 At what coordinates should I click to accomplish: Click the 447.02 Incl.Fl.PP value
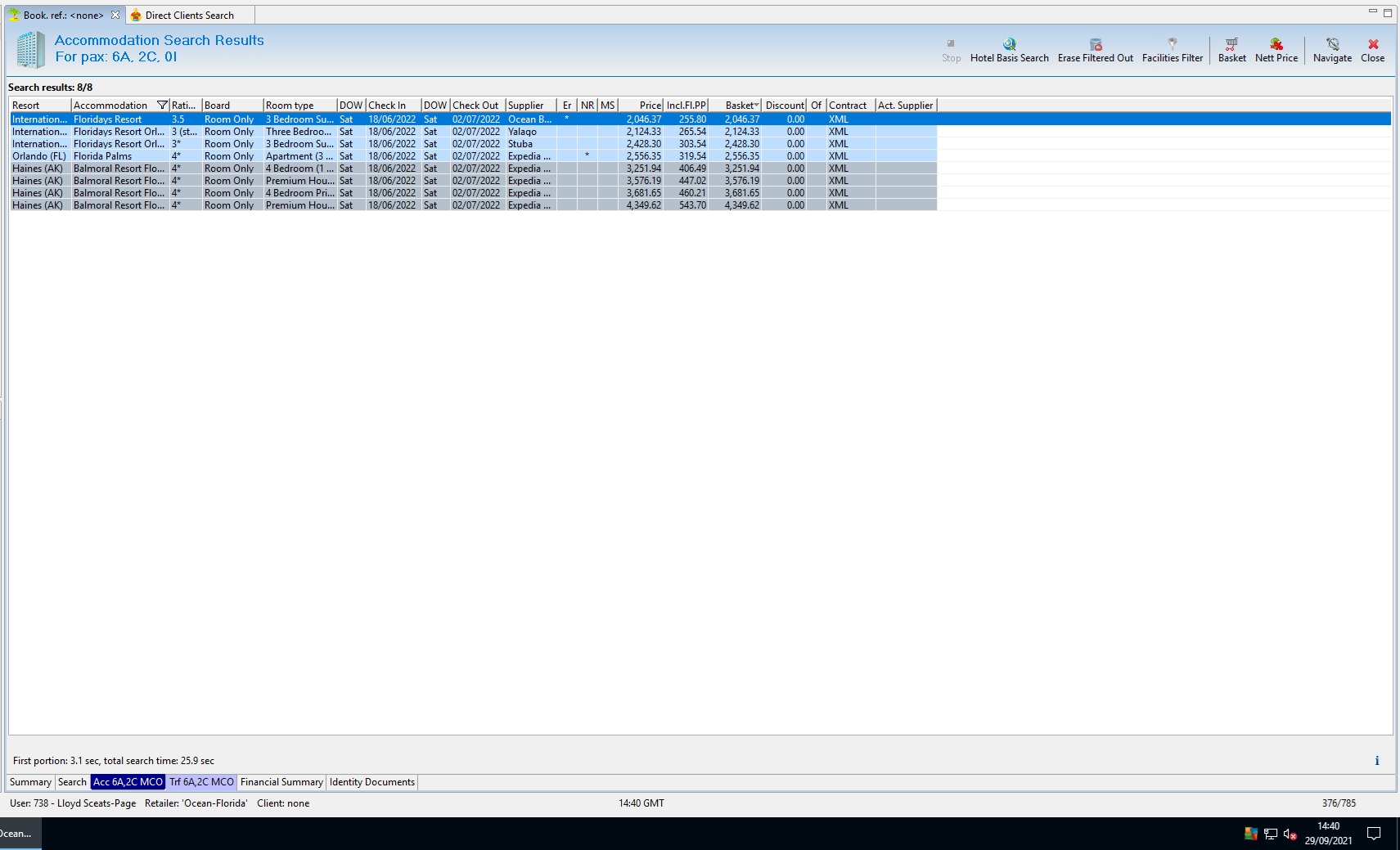point(692,181)
